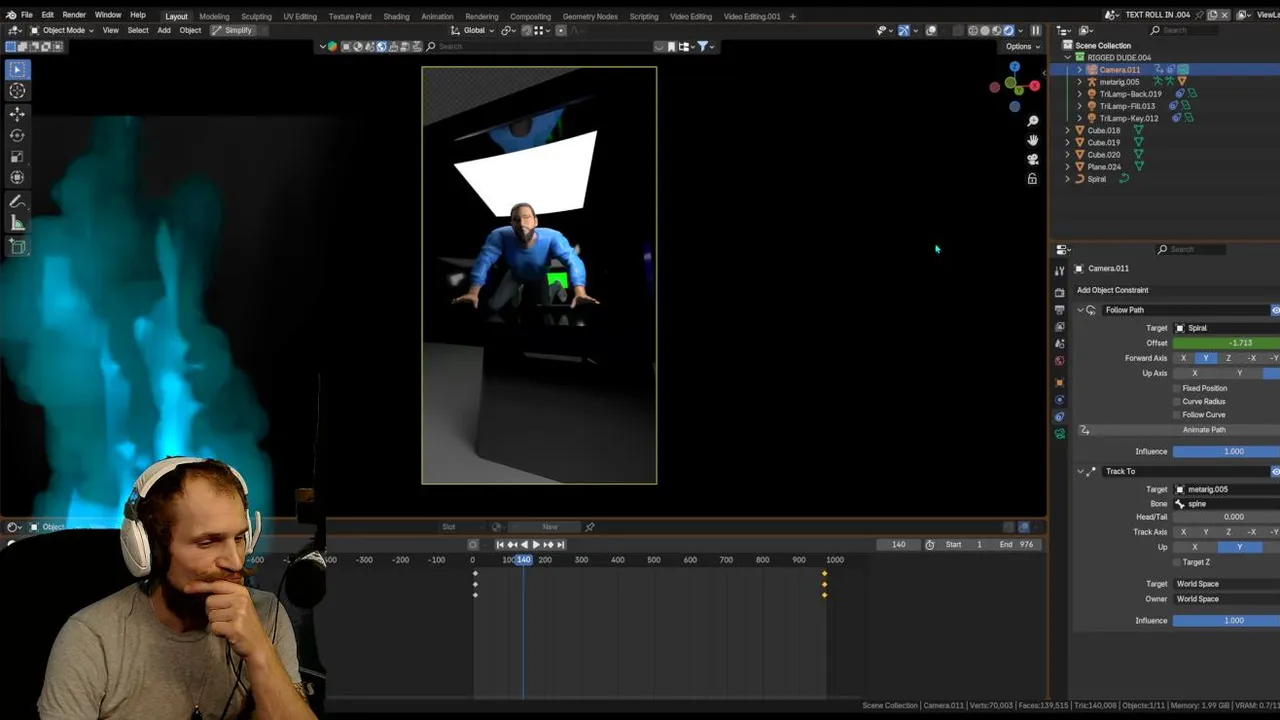Set Follow Path Forward Axis to Z
This screenshot has width=1280, height=720.
tap(1228, 358)
